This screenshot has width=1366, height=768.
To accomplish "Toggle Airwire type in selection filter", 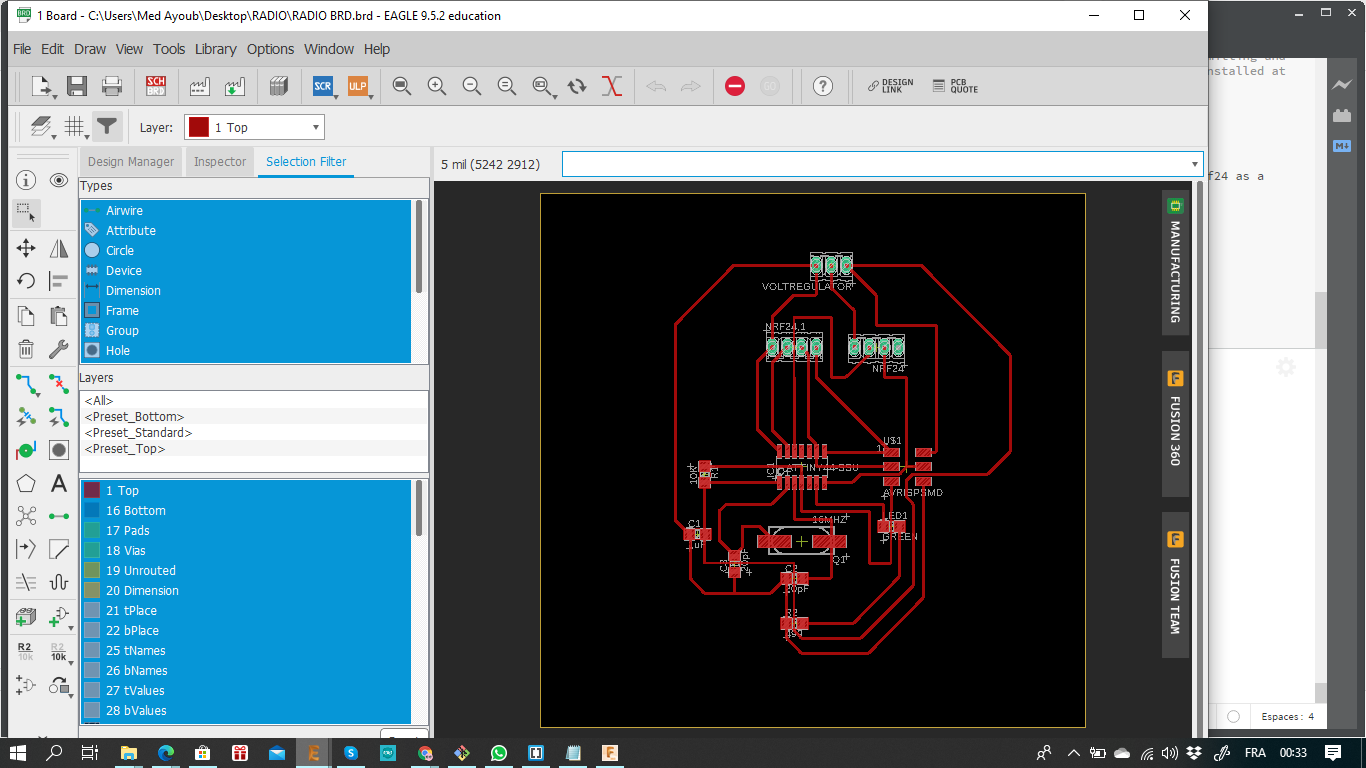I will (124, 211).
